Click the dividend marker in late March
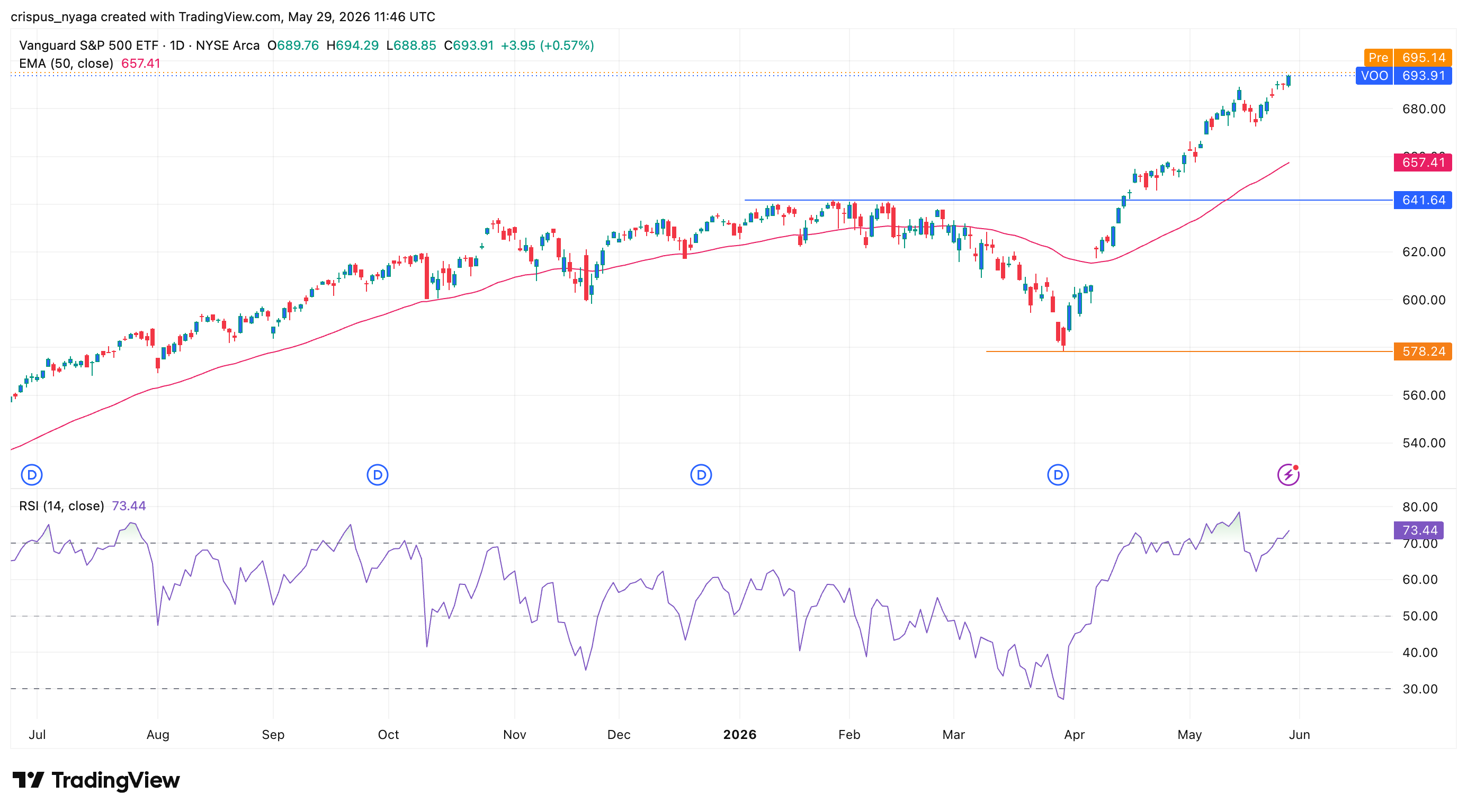 pyautogui.click(x=1058, y=475)
